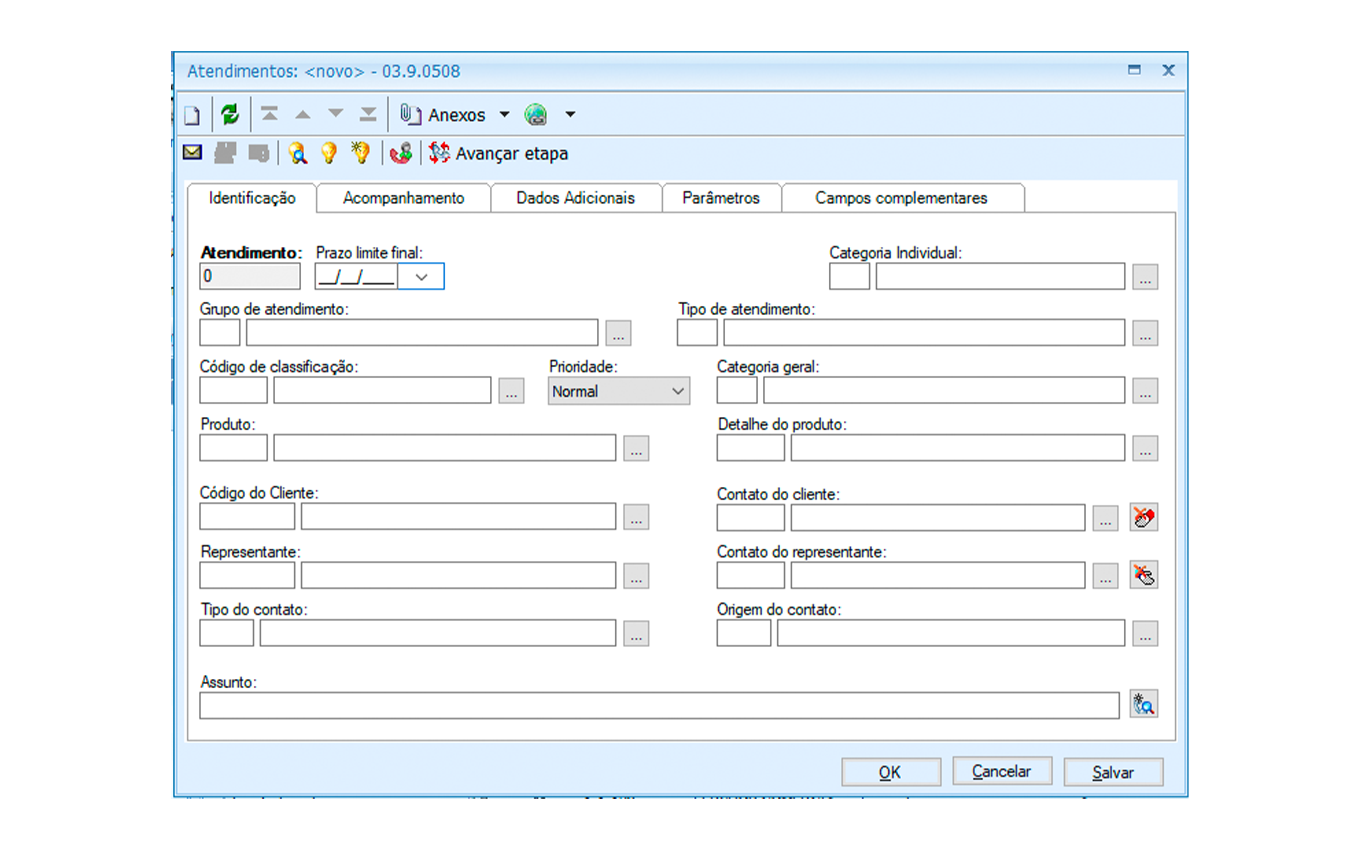Click the lightbulb with magnifier icon
This screenshot has width=1360, height=850.
click(297, 153)
